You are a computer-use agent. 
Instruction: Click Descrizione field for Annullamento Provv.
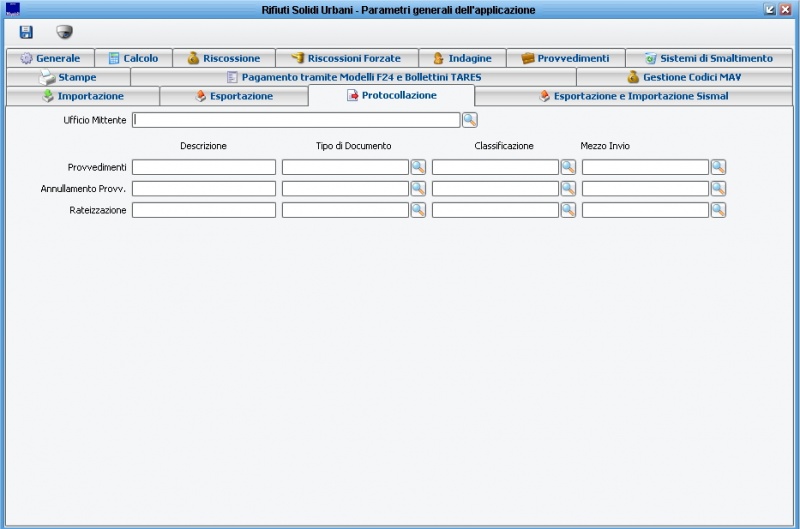tap(204, 188)
